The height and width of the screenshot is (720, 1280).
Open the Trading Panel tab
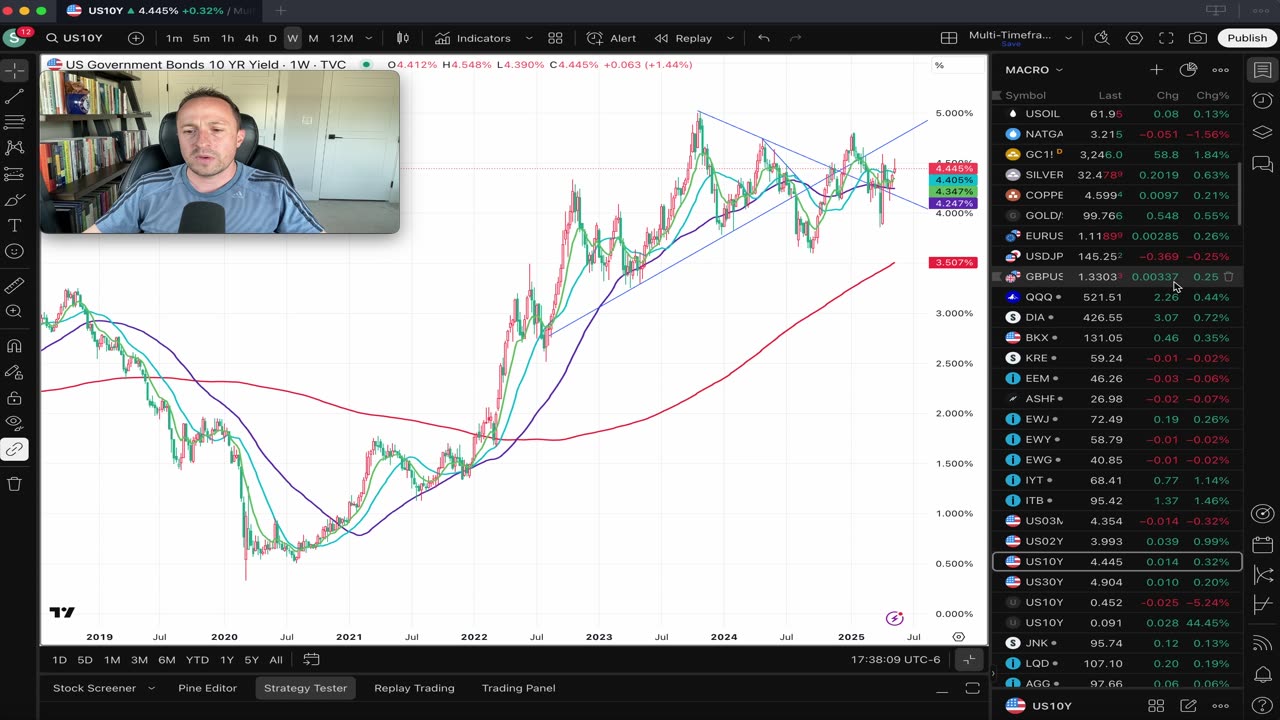pyautogui.click(x=518, y=688)
